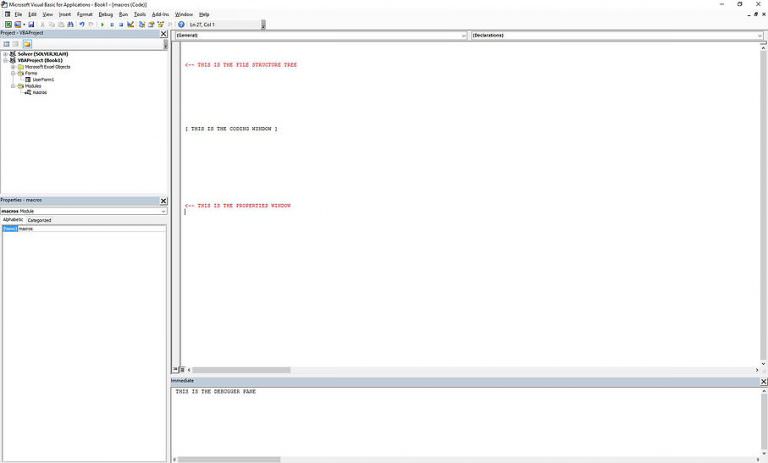
Task: Switch to the Alphabetic tab
Action: pos(13,220)
